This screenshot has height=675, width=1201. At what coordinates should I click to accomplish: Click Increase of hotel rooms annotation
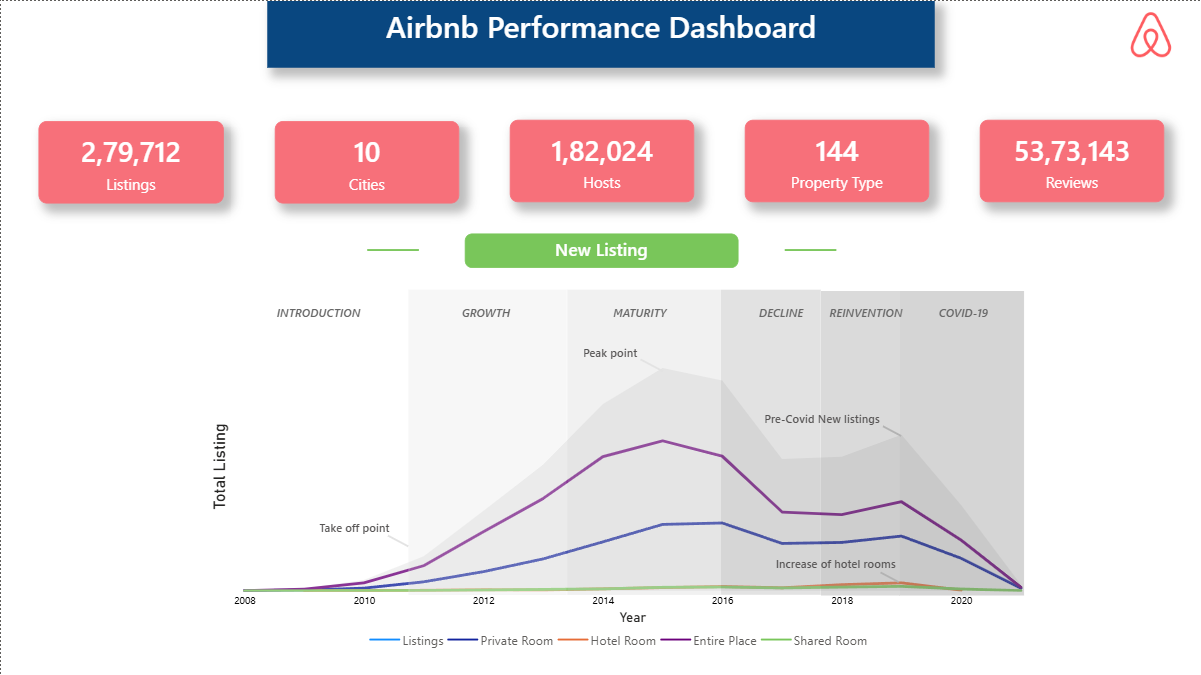[836, 565]
